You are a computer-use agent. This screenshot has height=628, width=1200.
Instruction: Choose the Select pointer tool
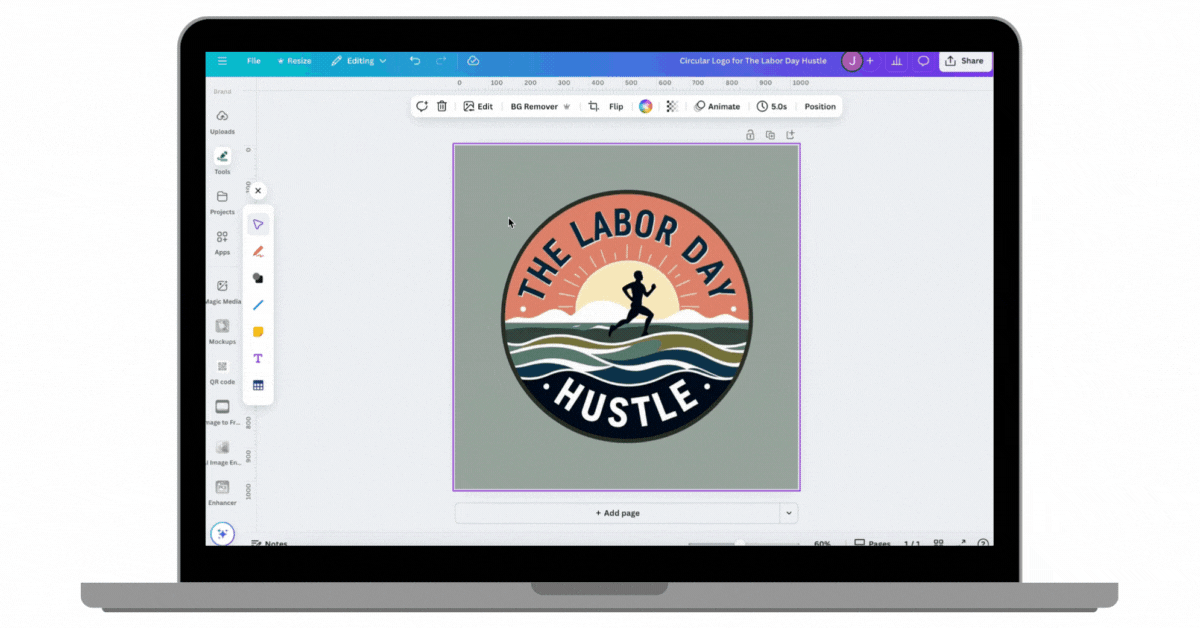(x=258, y=225)
